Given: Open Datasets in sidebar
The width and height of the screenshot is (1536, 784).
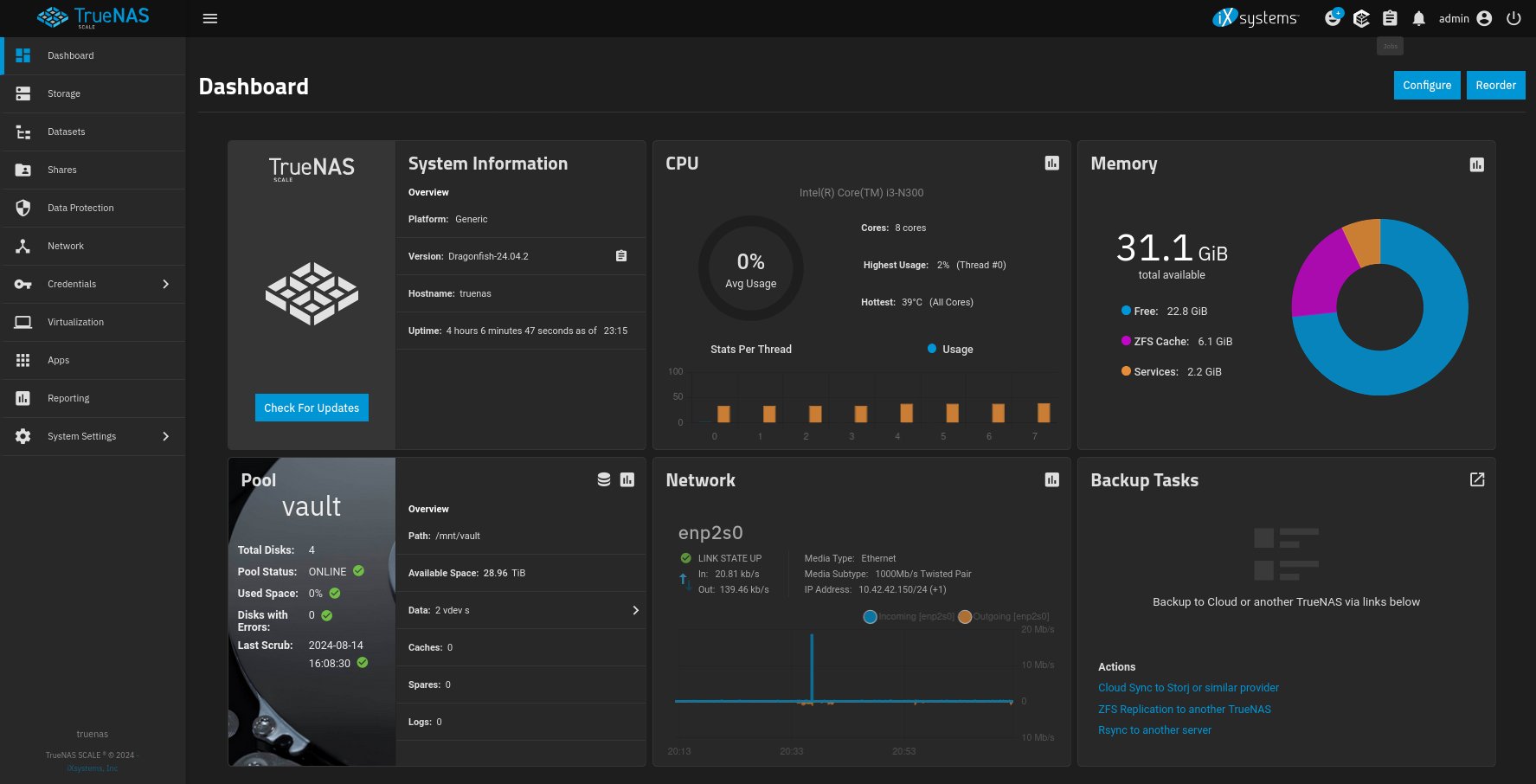Looking at the screenshot, I should (93, 132).
